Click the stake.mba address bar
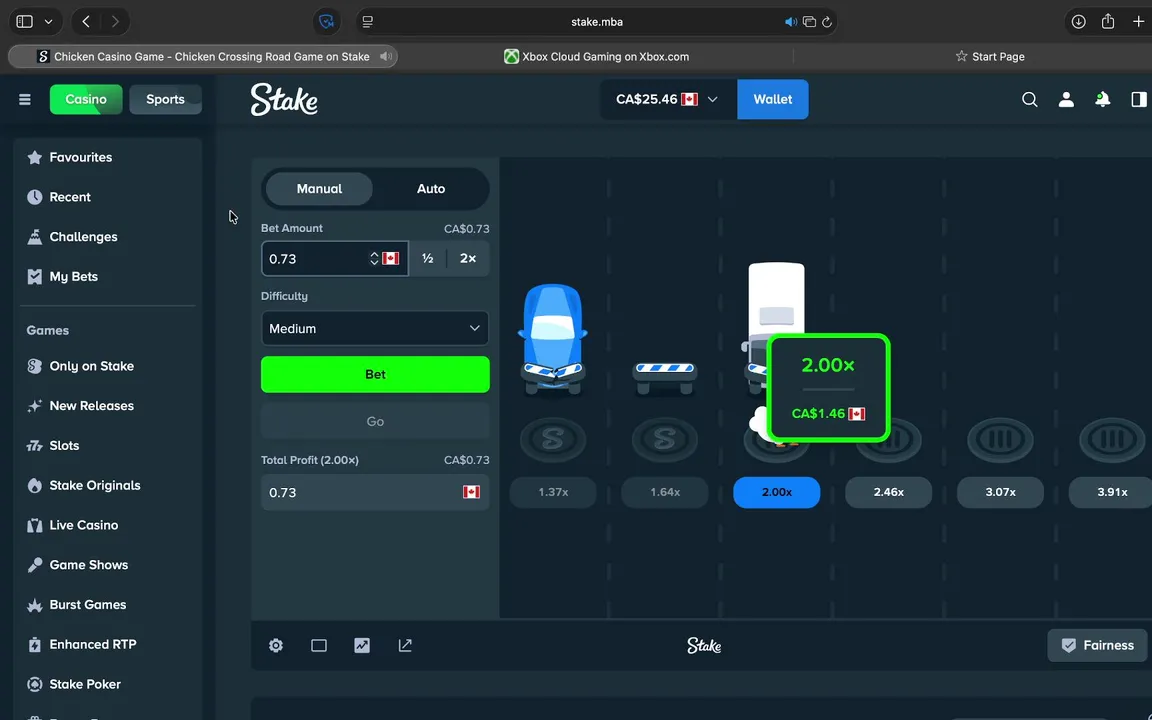The image size is (1152, 720). coord(597,21)
